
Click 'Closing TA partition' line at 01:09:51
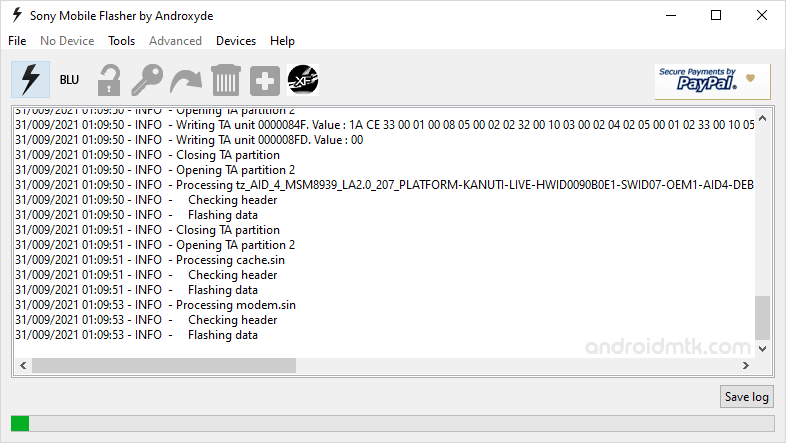tap(147, 230)
